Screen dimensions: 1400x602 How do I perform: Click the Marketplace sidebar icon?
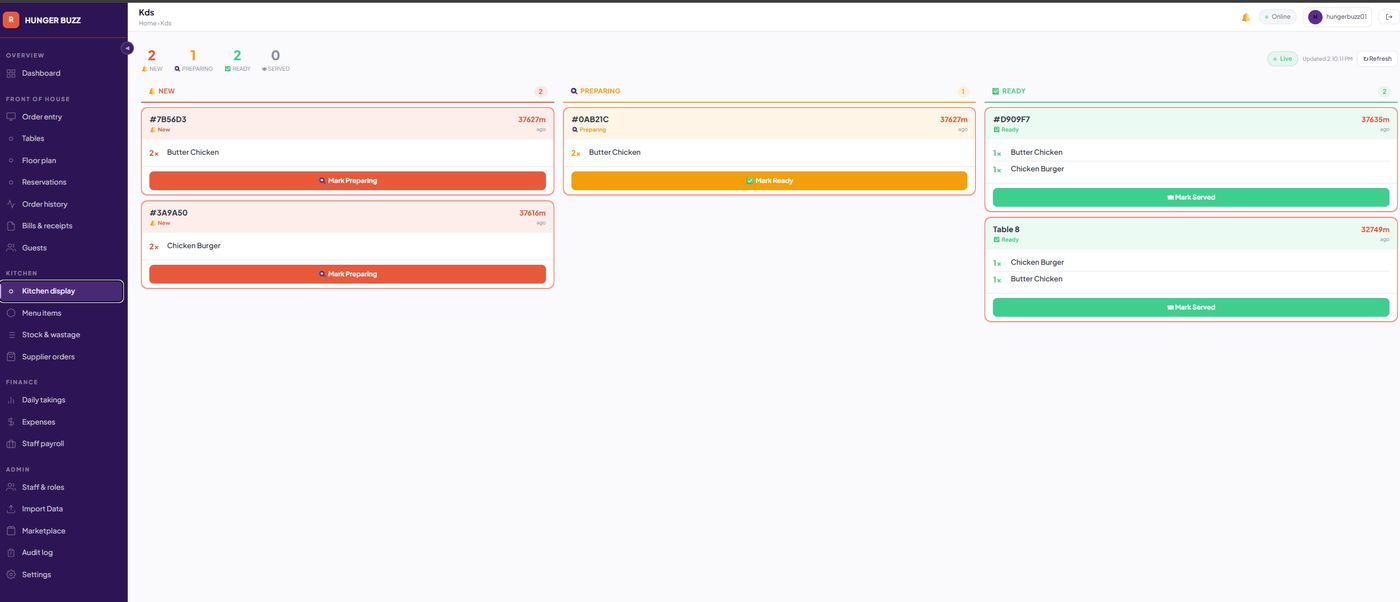tap(11, 531)
